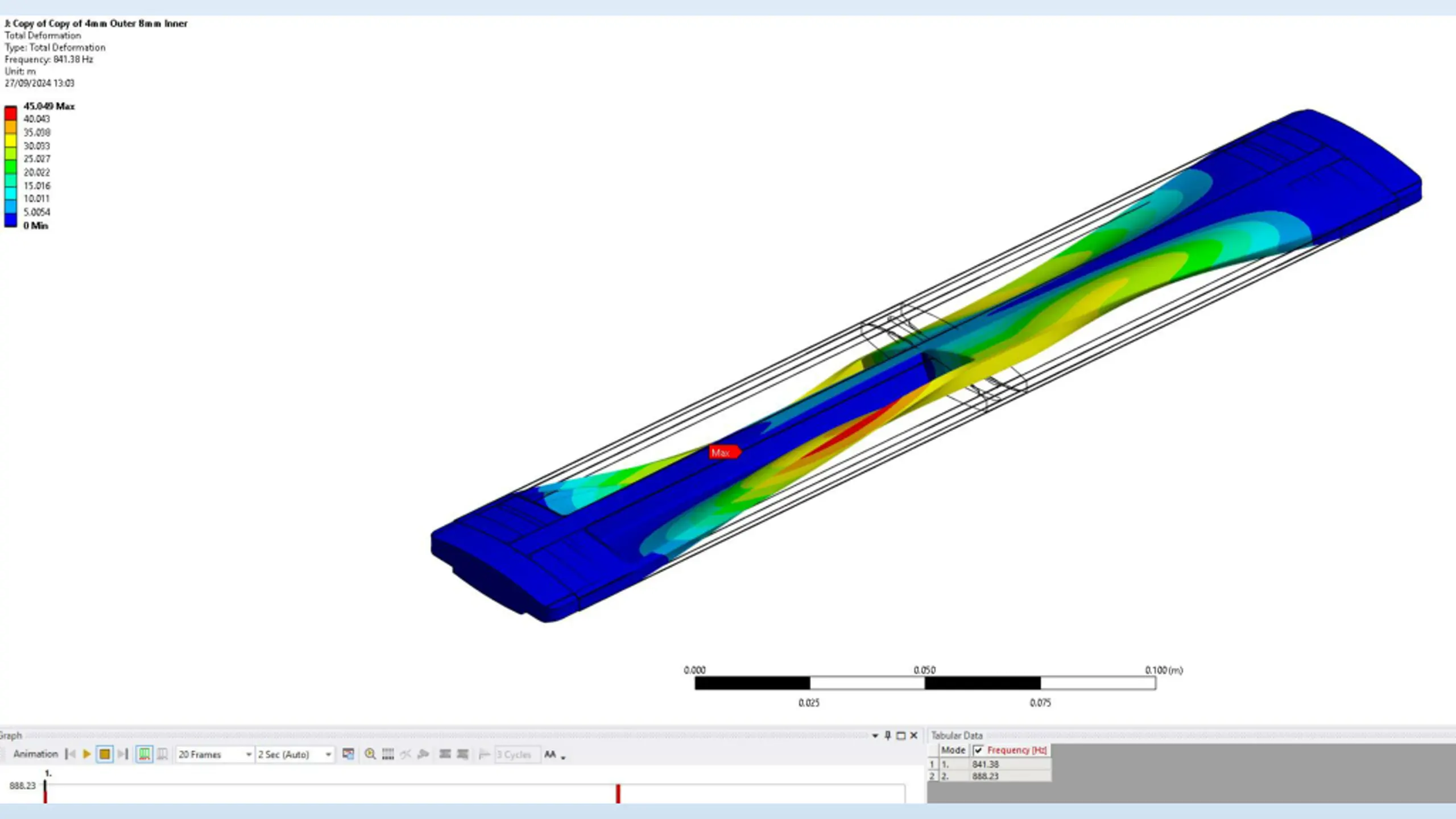Play the deformation animation
Image resolution: width=1456 pixels, height=819 pixels.
coord(87,754)
